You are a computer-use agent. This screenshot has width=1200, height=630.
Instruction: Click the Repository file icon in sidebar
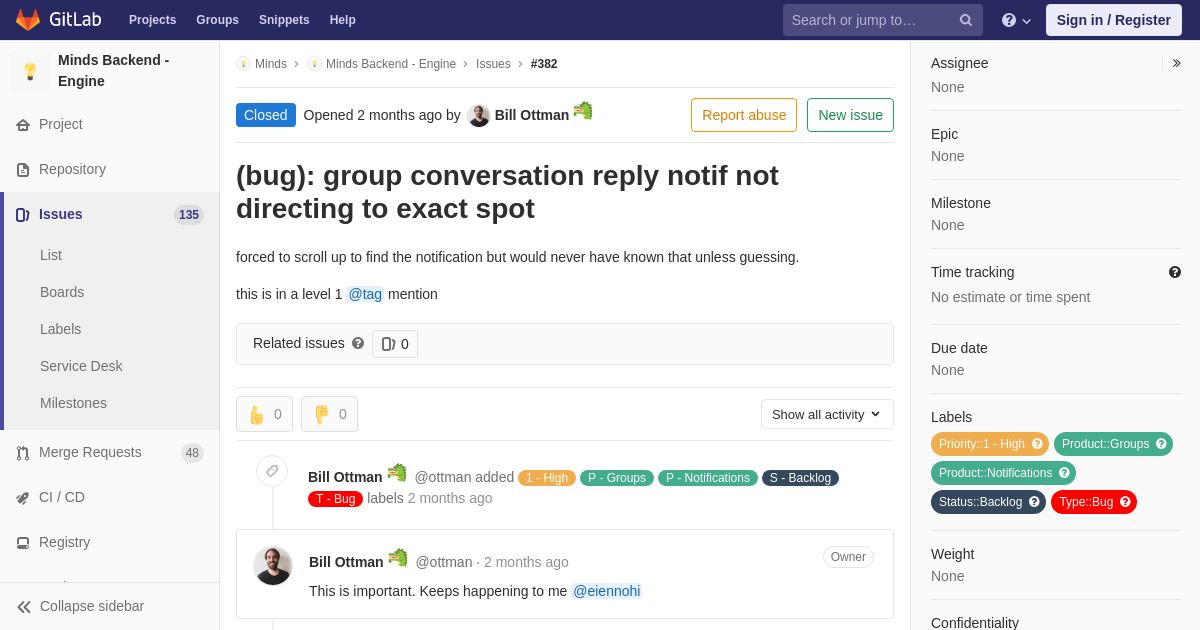[x=23, y=170]
